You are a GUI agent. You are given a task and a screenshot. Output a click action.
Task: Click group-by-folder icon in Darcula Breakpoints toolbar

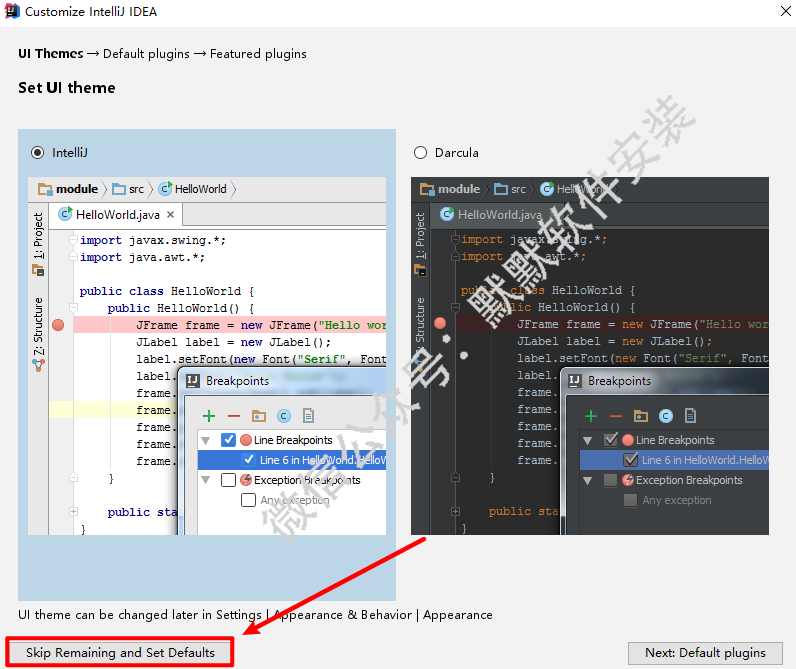point(641,416)
